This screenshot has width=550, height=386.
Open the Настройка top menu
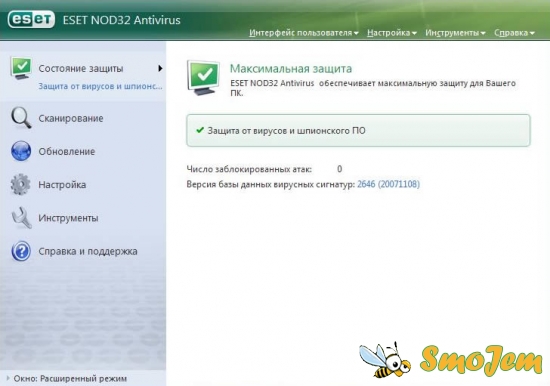392,33
